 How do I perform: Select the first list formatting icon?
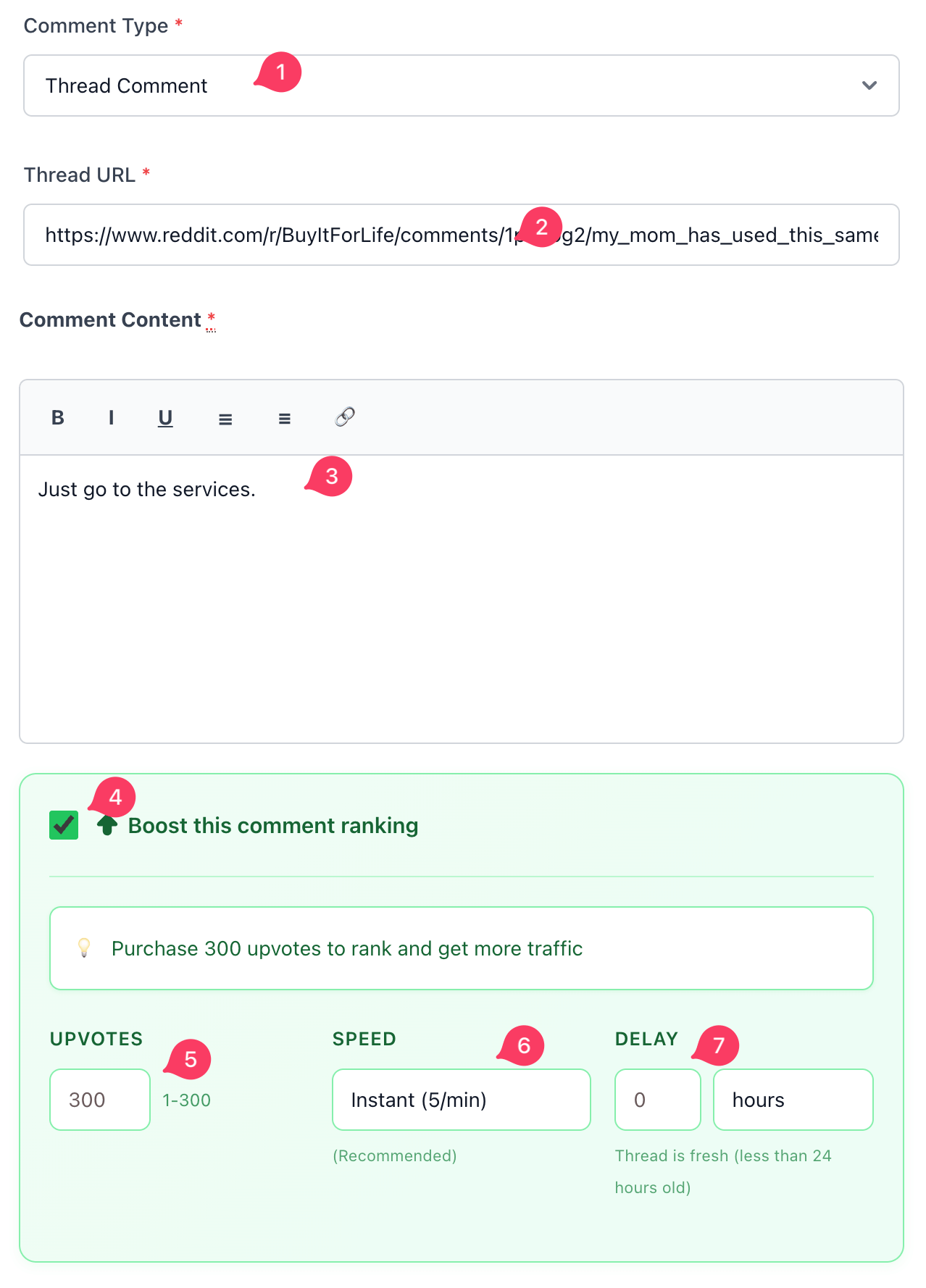coord(225,418)
